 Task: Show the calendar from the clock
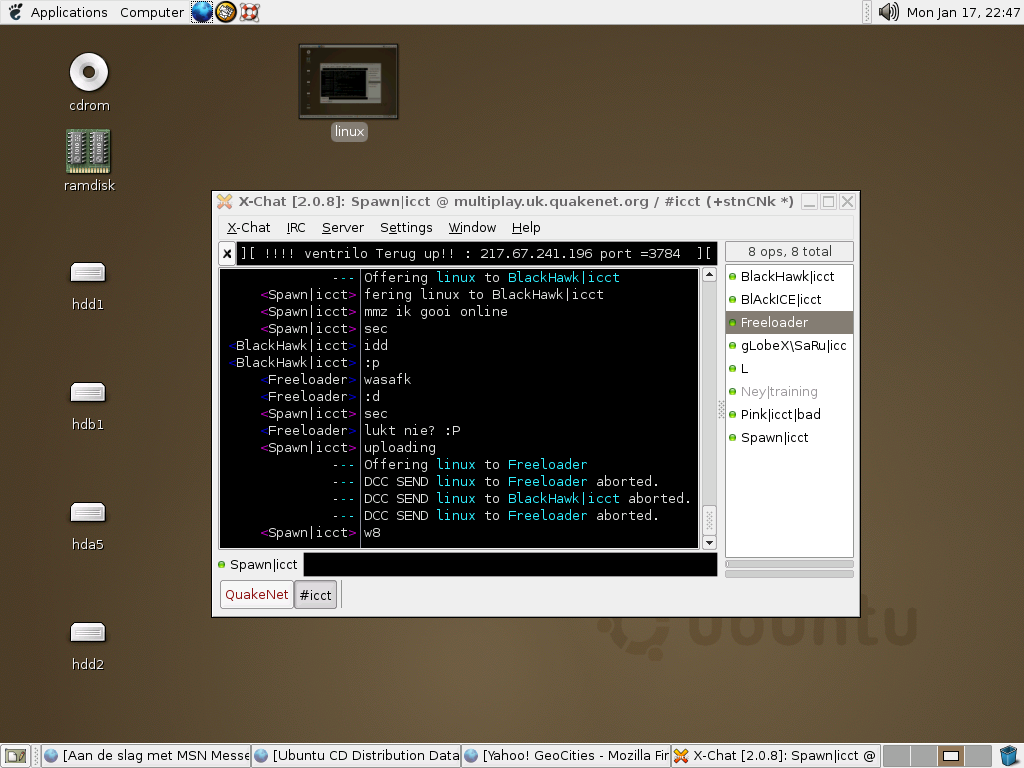click(963, 12)
